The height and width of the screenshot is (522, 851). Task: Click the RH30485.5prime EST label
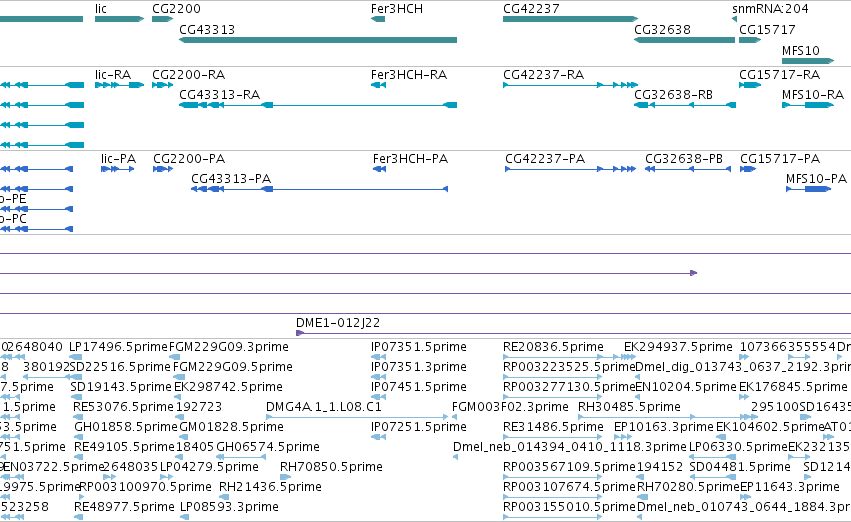pyautogui.click(x=629, y=406)
